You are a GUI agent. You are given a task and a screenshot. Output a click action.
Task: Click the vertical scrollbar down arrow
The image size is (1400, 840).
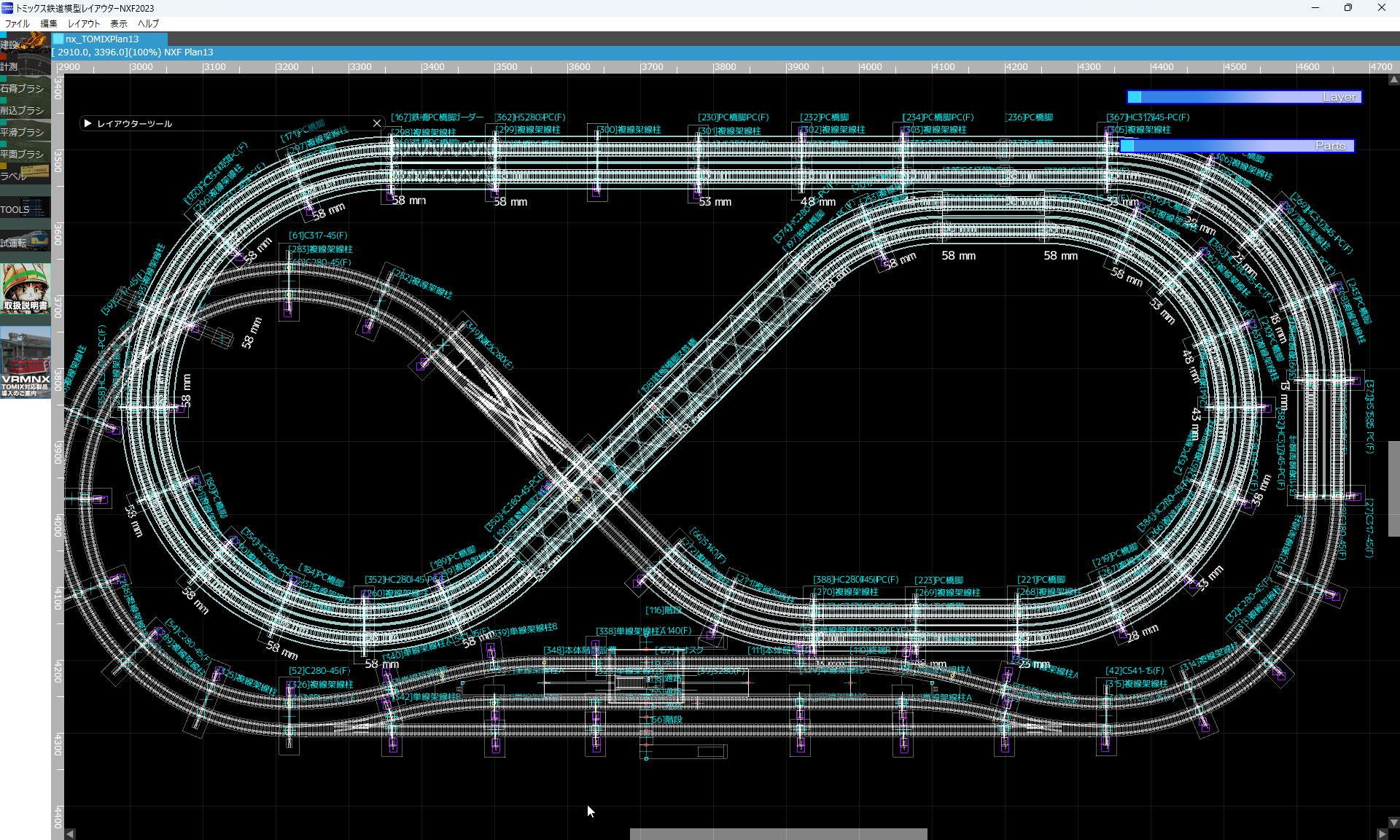(x=1393, y=822)
